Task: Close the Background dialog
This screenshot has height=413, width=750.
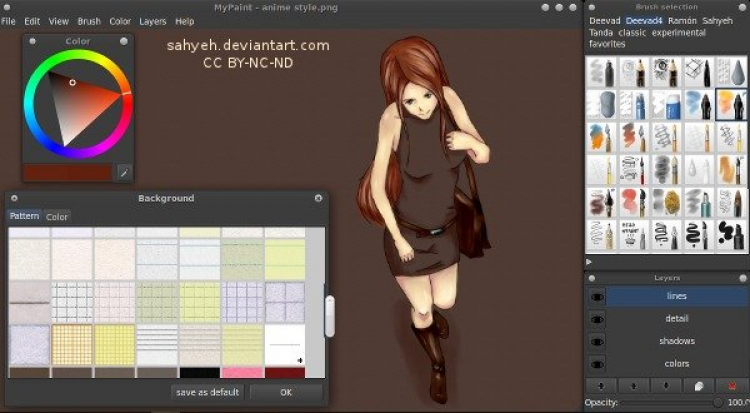Action: pyautogui.click(x=319, y=198)
